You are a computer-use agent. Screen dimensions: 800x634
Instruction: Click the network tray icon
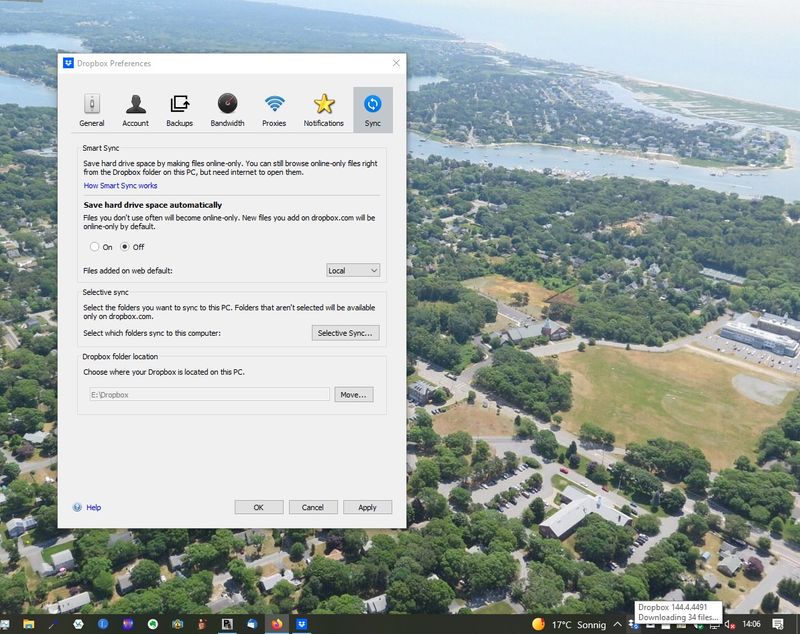(x=715, y=625)
